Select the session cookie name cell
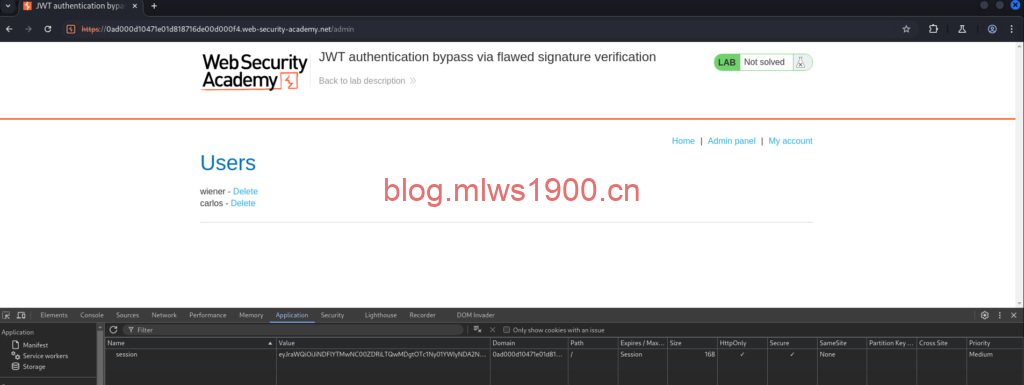 click(x=191, y=354)
